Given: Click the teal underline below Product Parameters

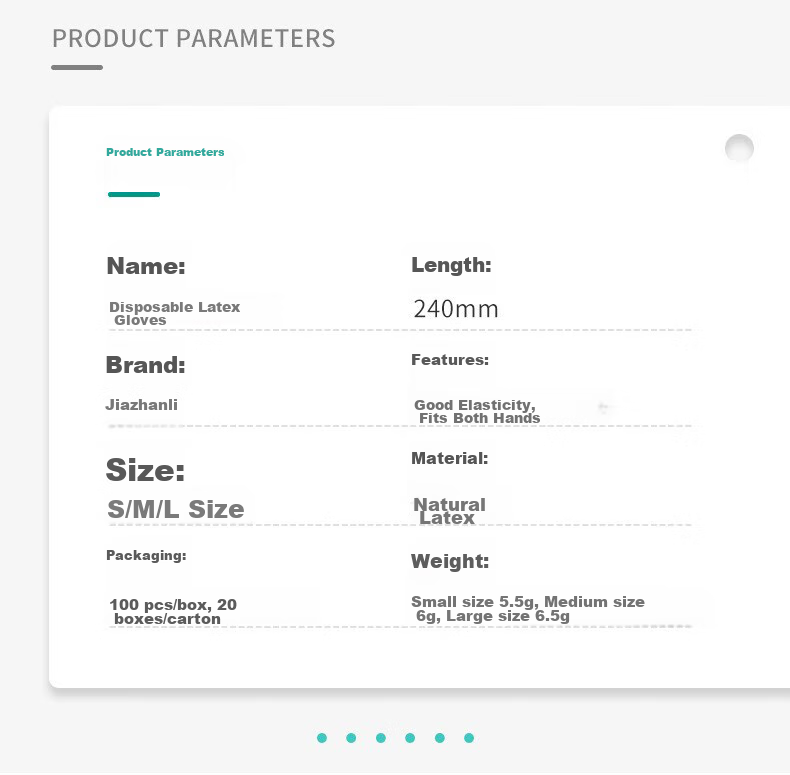Looking at the screenshot, I should click(x=134, y=195).
